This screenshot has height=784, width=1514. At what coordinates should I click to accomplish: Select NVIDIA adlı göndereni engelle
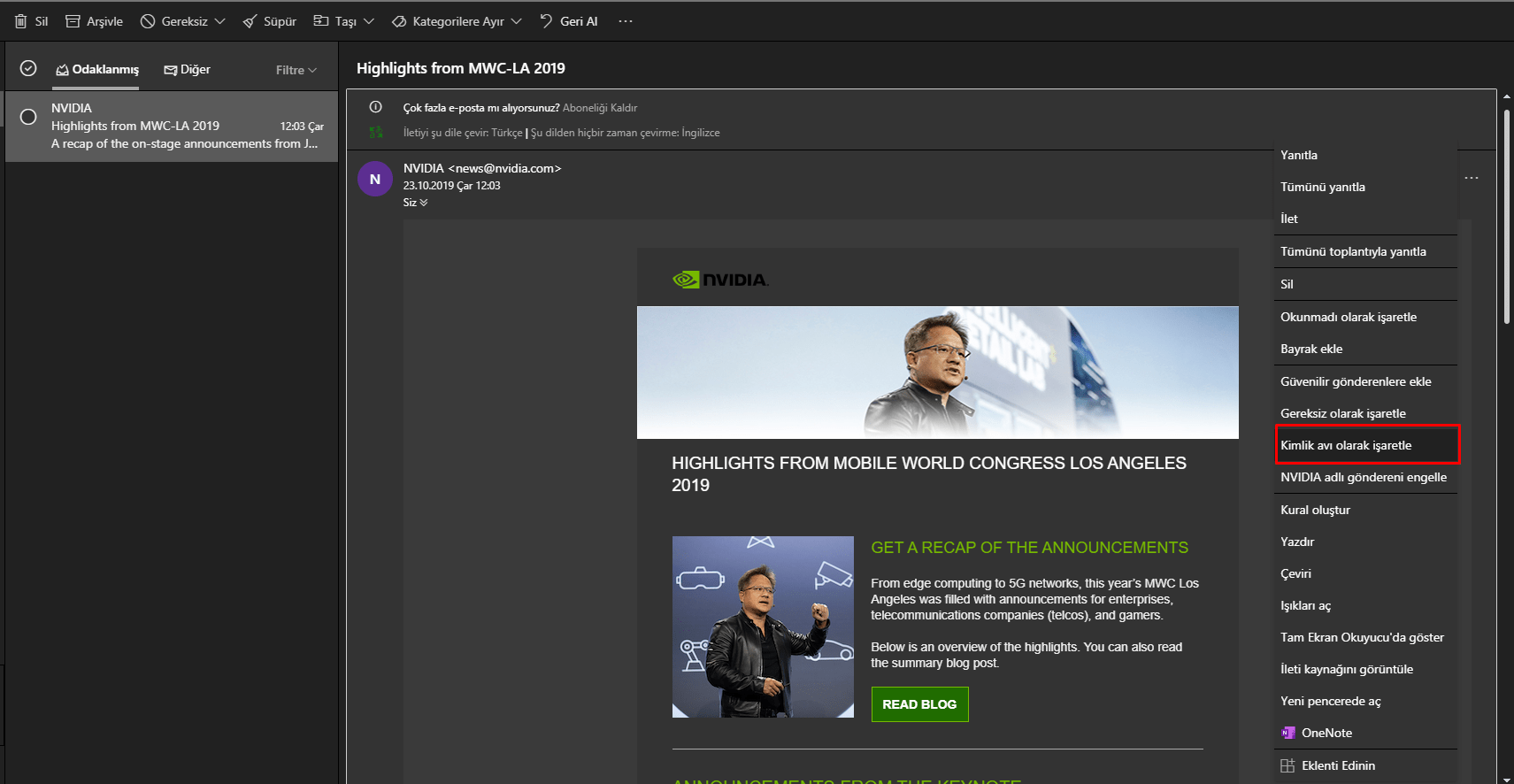tap(1365, 477)
